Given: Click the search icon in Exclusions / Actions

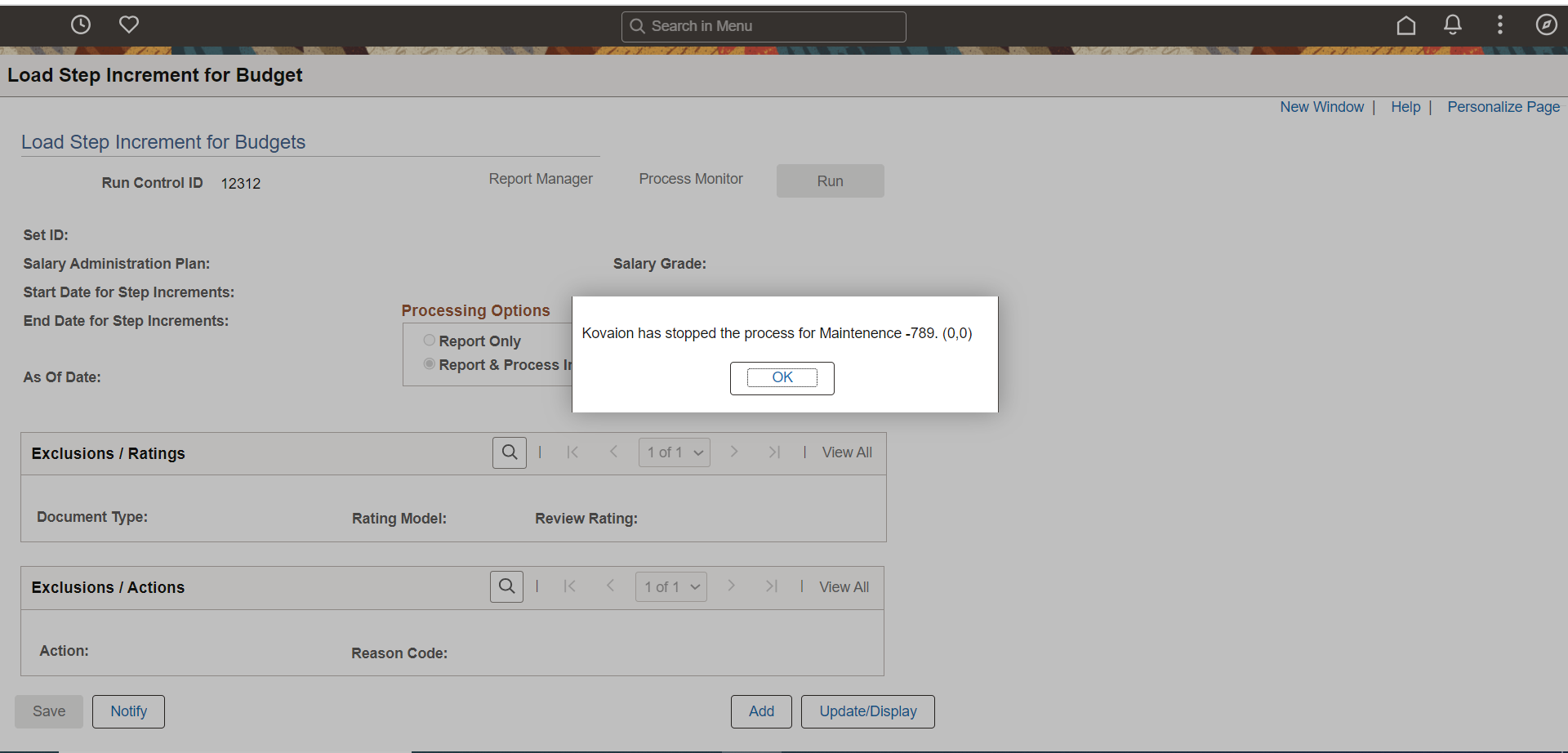Looking at the screenshot, I should tap(506, 586).
